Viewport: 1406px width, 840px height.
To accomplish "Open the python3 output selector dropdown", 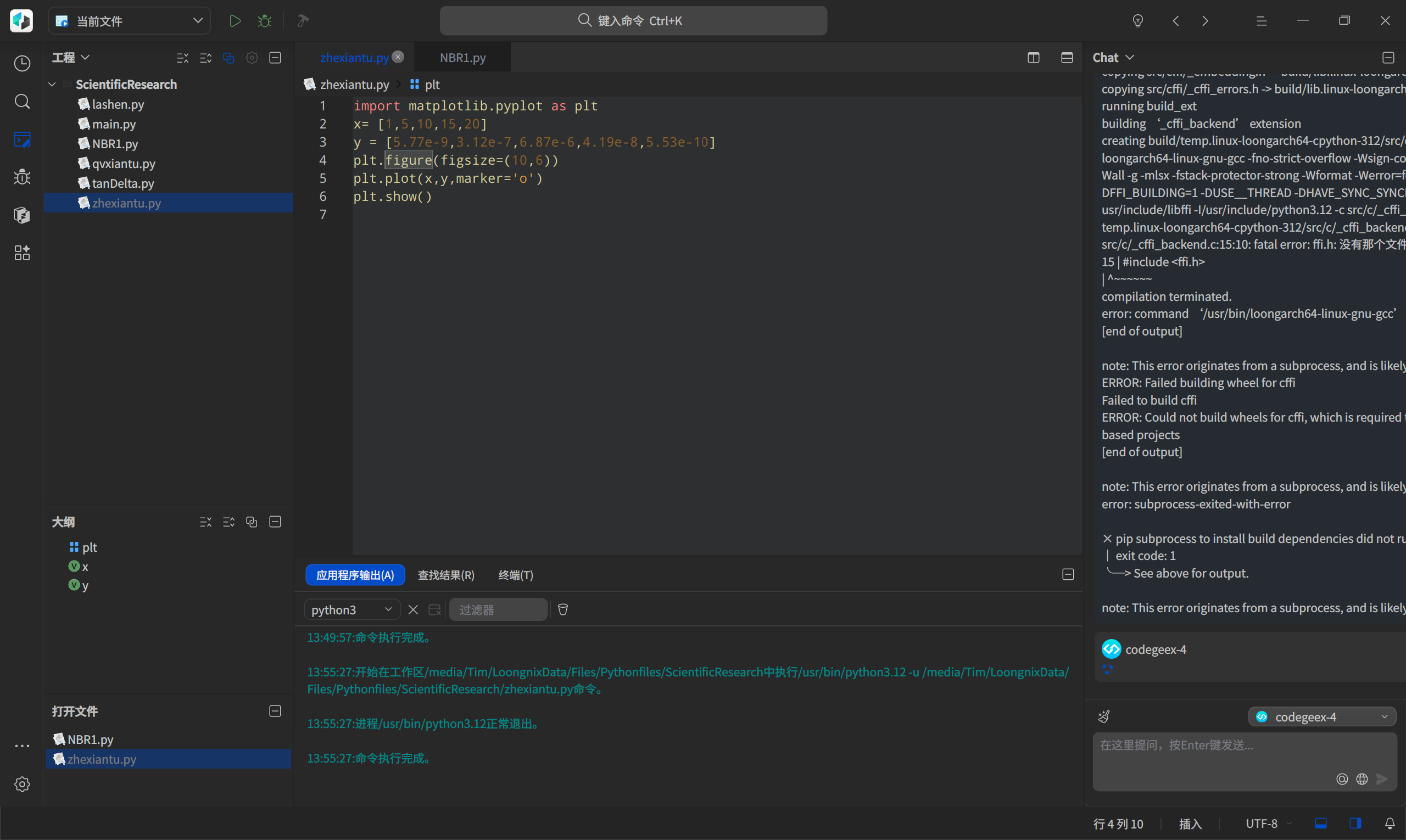I will 352,609.
